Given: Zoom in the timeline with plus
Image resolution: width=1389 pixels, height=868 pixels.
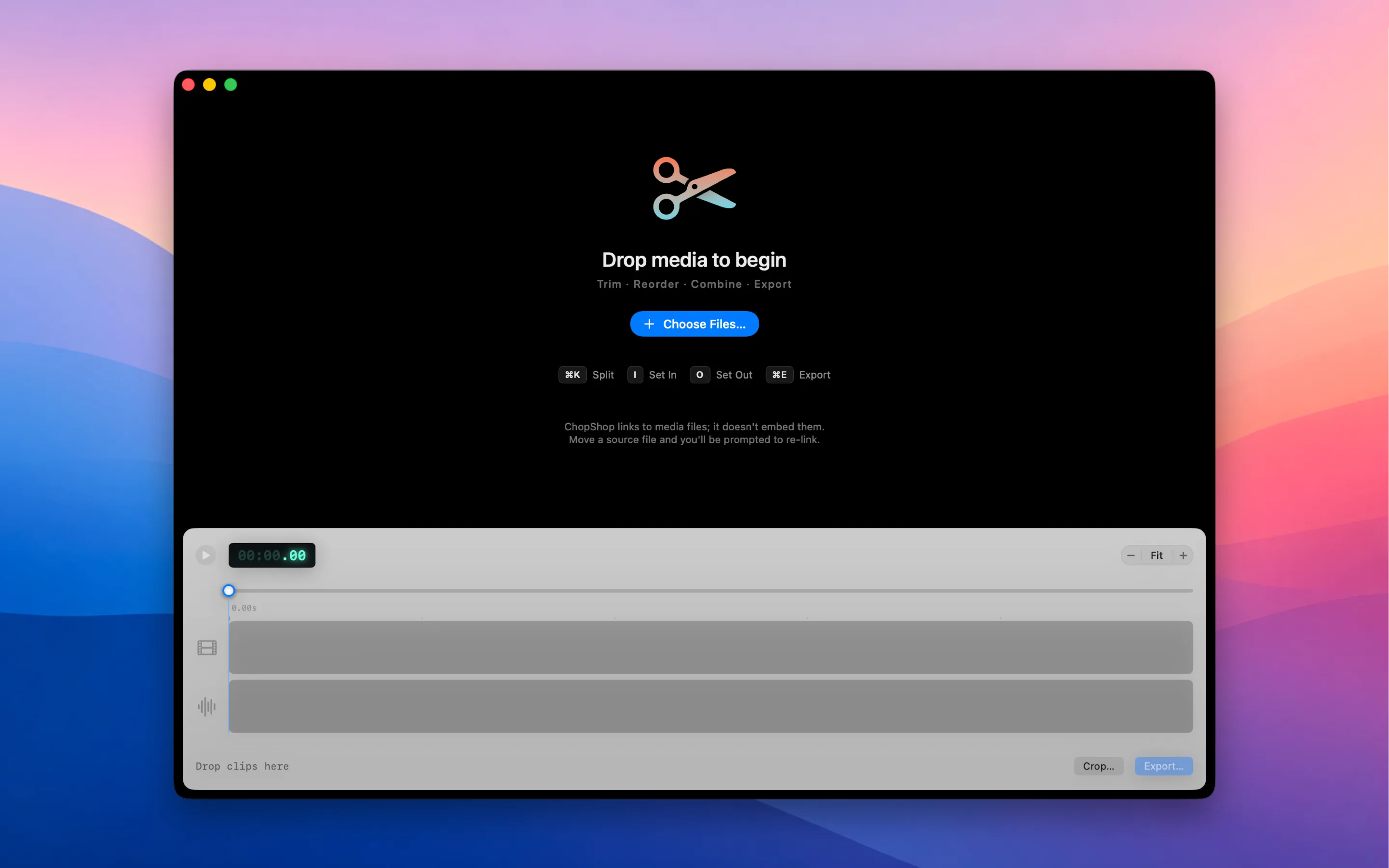Looking at the screenshot, I should click(1183, 555).
